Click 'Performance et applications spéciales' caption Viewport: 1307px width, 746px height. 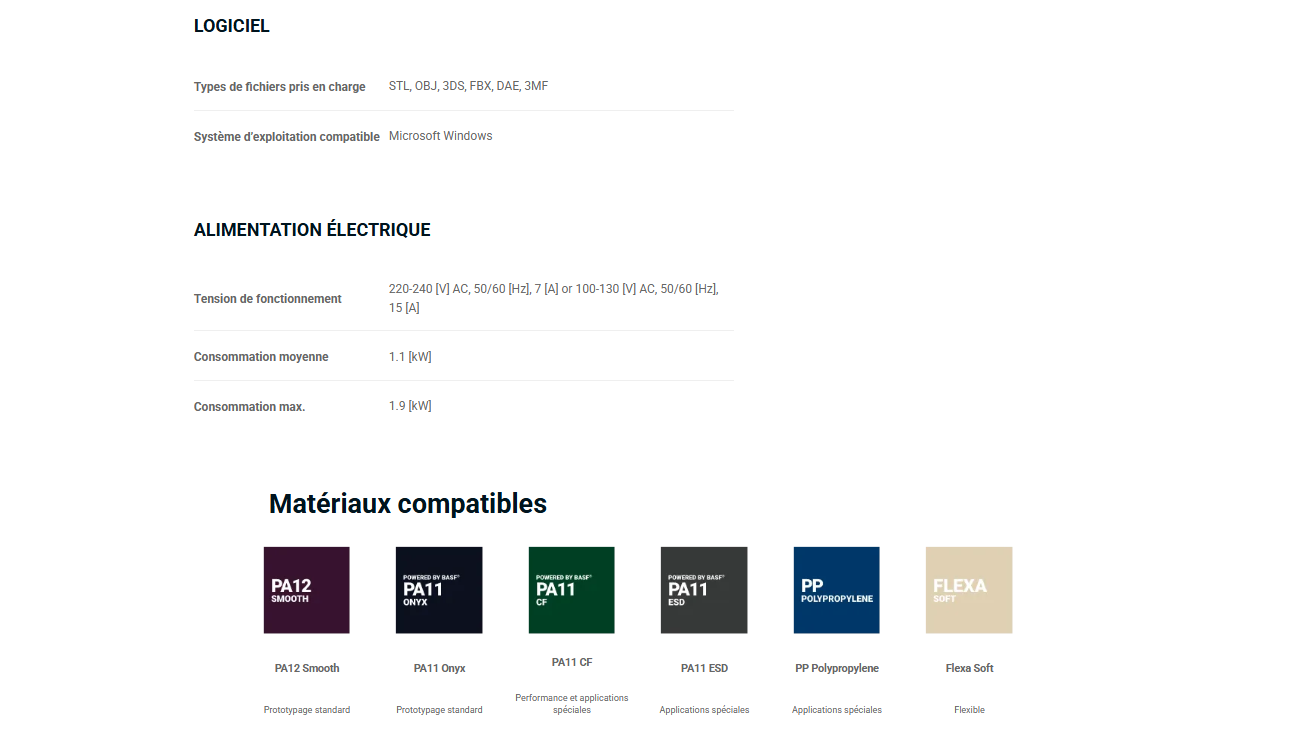point(572,704)
